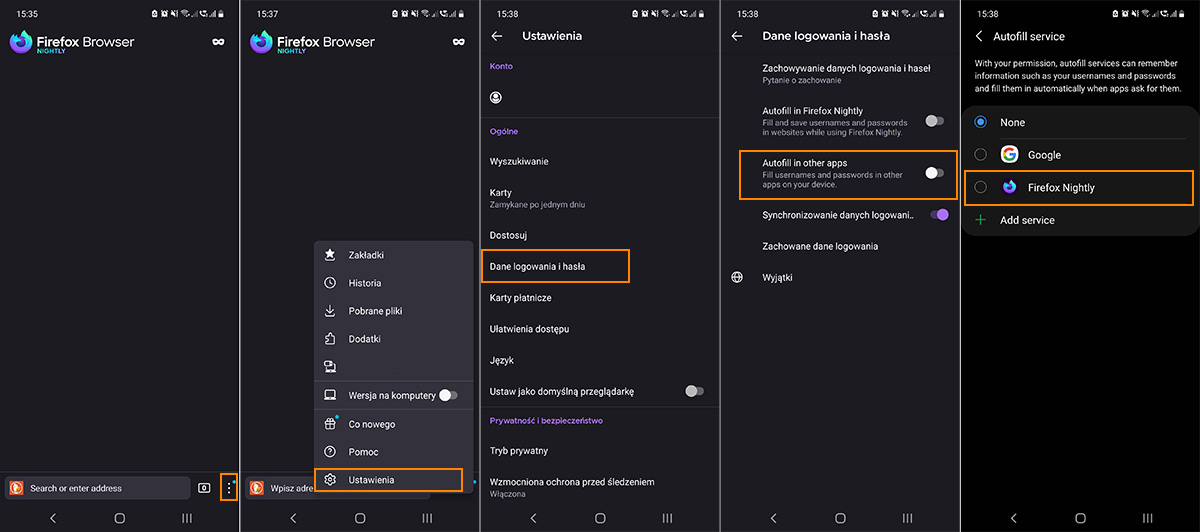Open Język settings
The width and height of the screenshot is (1200, 532).
pos(600,360)
